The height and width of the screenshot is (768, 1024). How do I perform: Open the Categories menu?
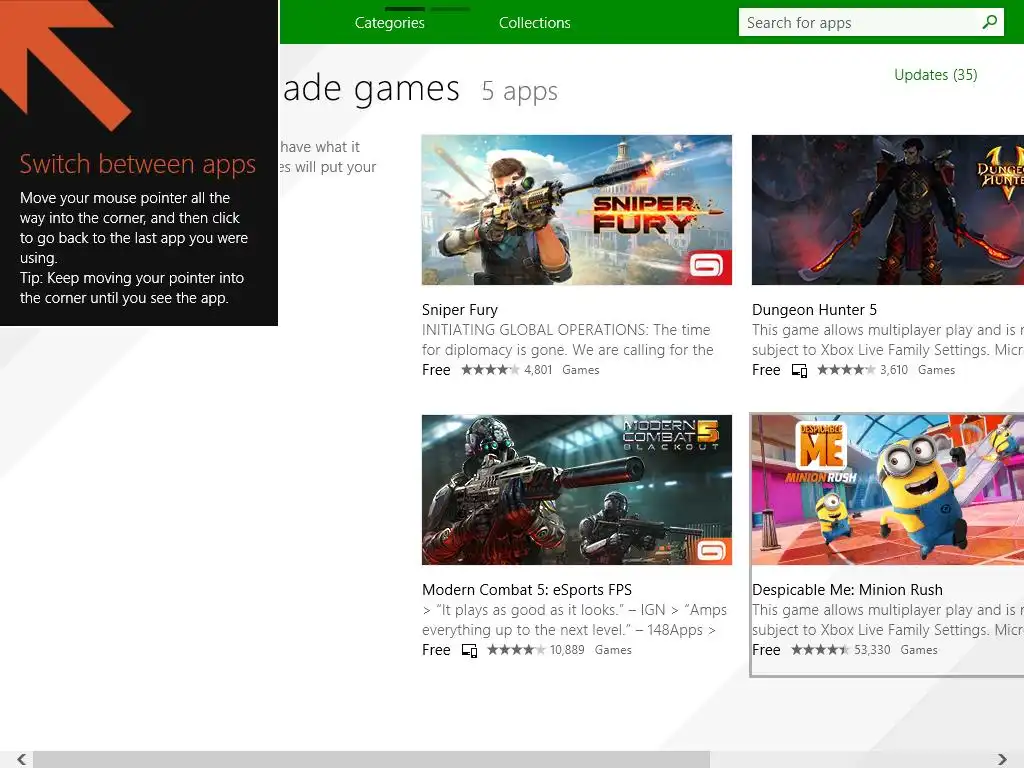pyautogui.click(x=389, y=23)
